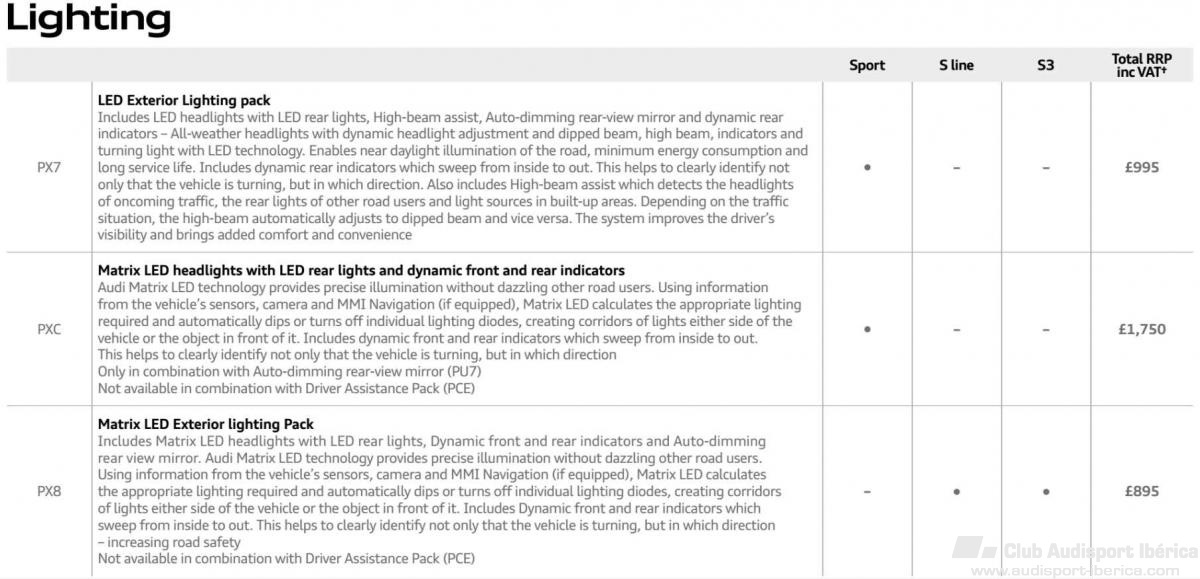This screenshot has height=579, width=1200.
Task: Click the £995 price
Action: pyautogui.click(x=1141, y=168)
